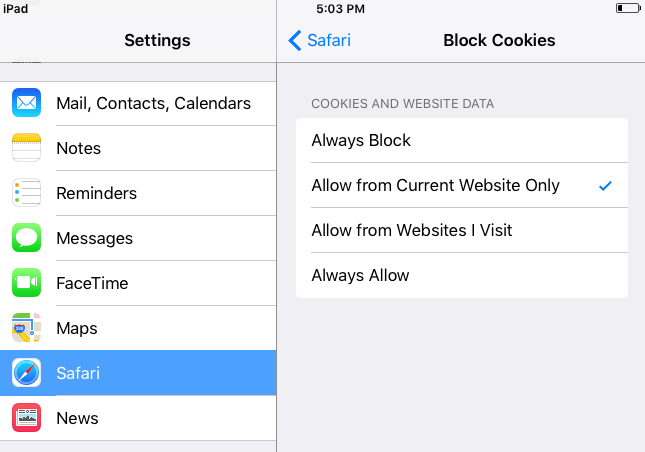Image resolution: width=645 pixels, height=452 pixels.
Task: Select the Always Allow cookies option
Action: point(462,276)
